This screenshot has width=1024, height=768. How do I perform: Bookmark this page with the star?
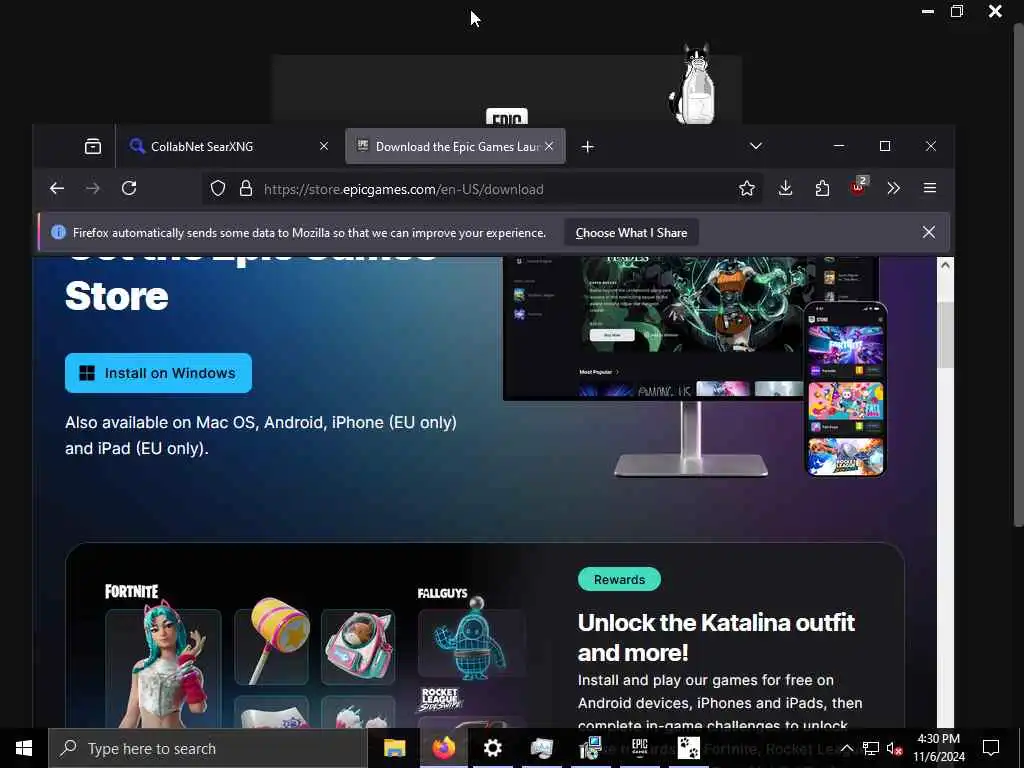coord(746,189)
